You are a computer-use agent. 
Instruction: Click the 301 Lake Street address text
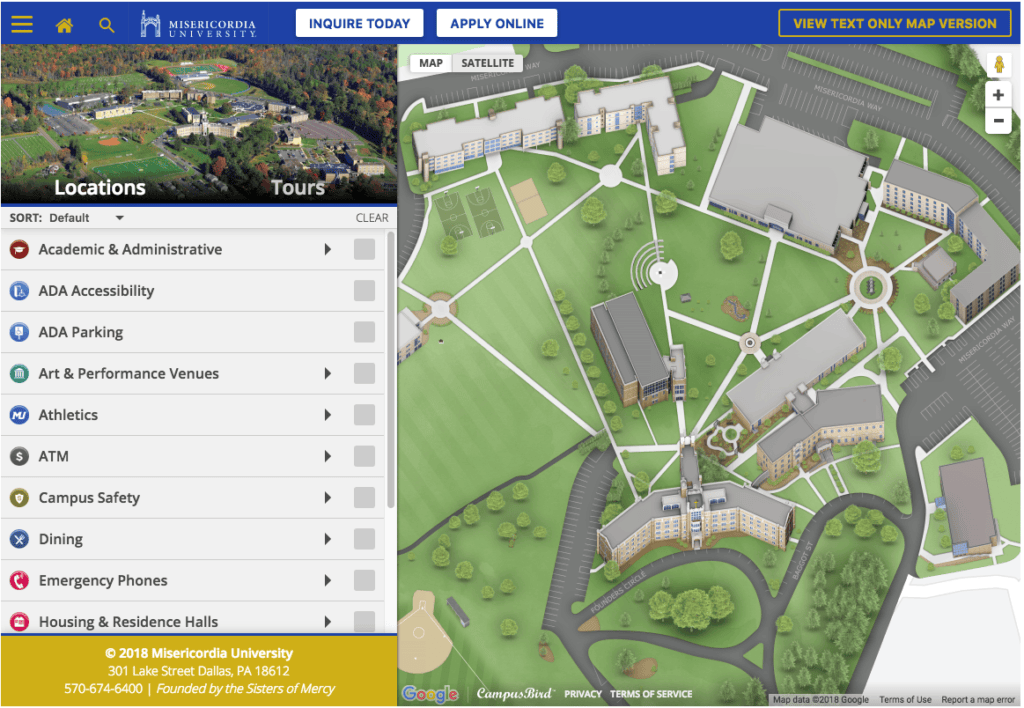click(x=199, y=671)
